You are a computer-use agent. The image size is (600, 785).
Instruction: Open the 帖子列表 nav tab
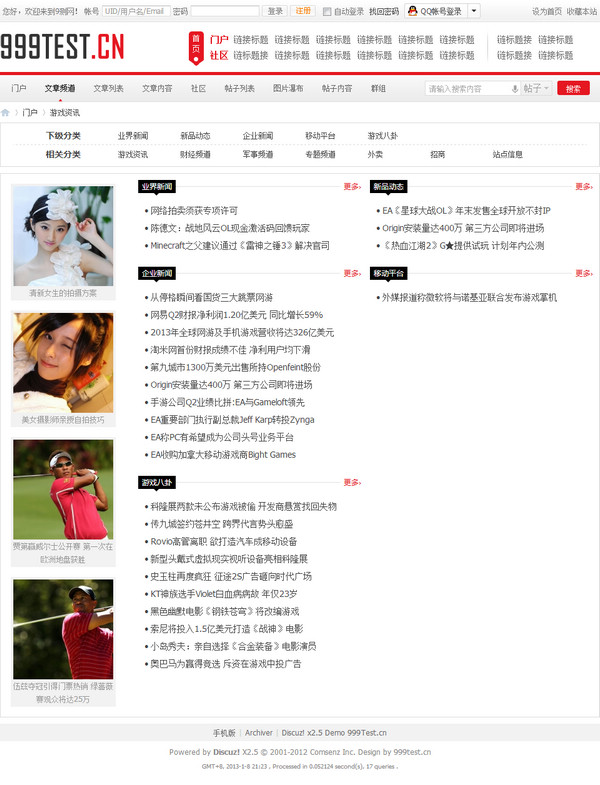239,88
